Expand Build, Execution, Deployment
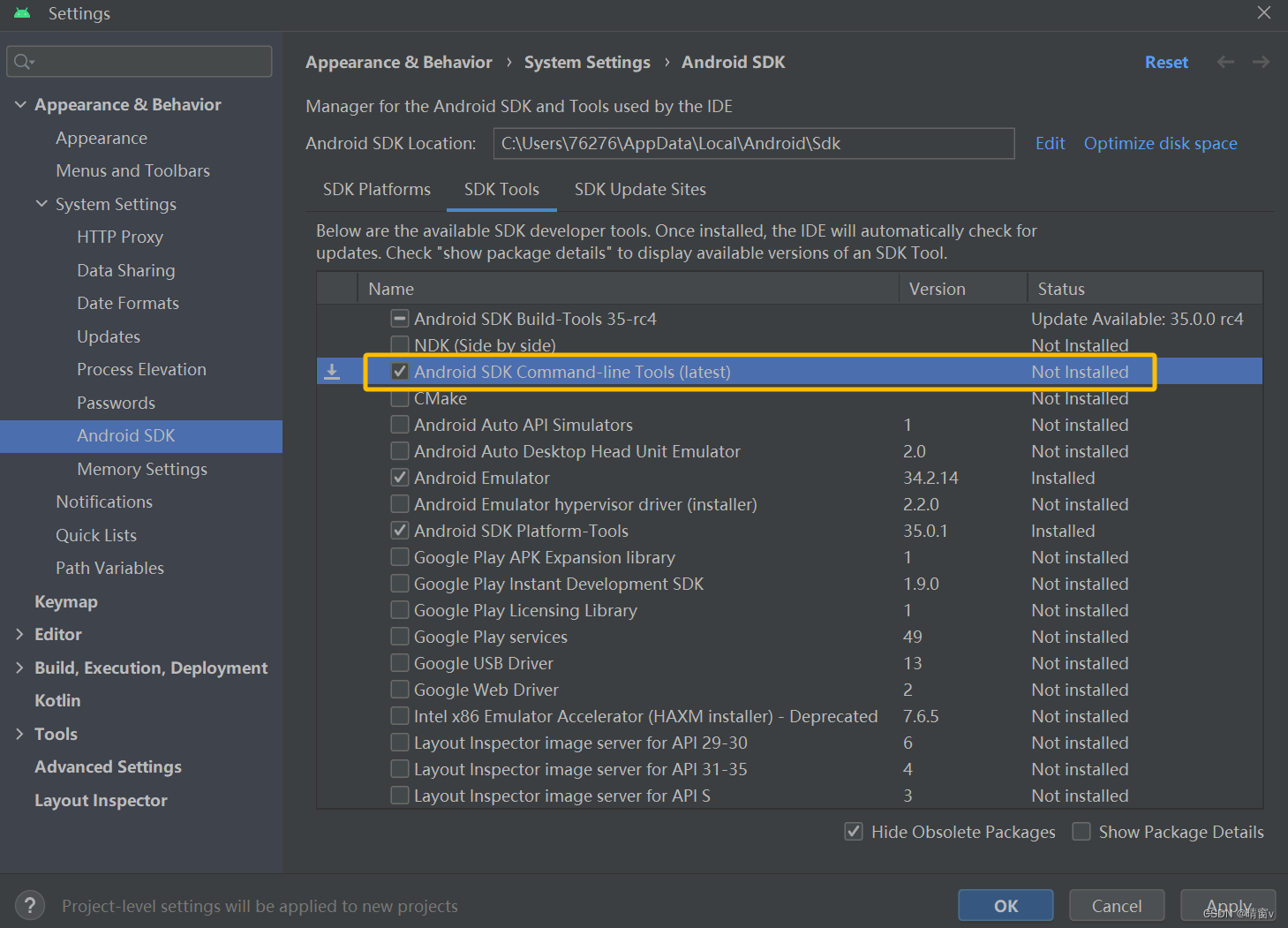Viewport: 1288px width, 928px height. (19, 668)
